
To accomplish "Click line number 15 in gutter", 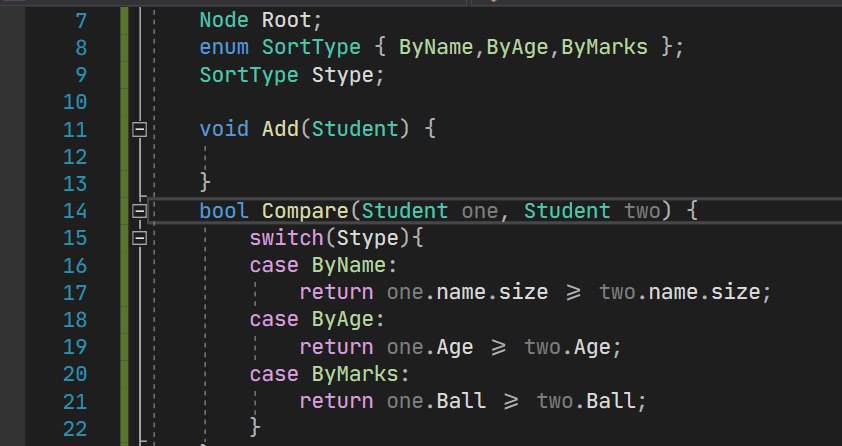I will (75, 238).
